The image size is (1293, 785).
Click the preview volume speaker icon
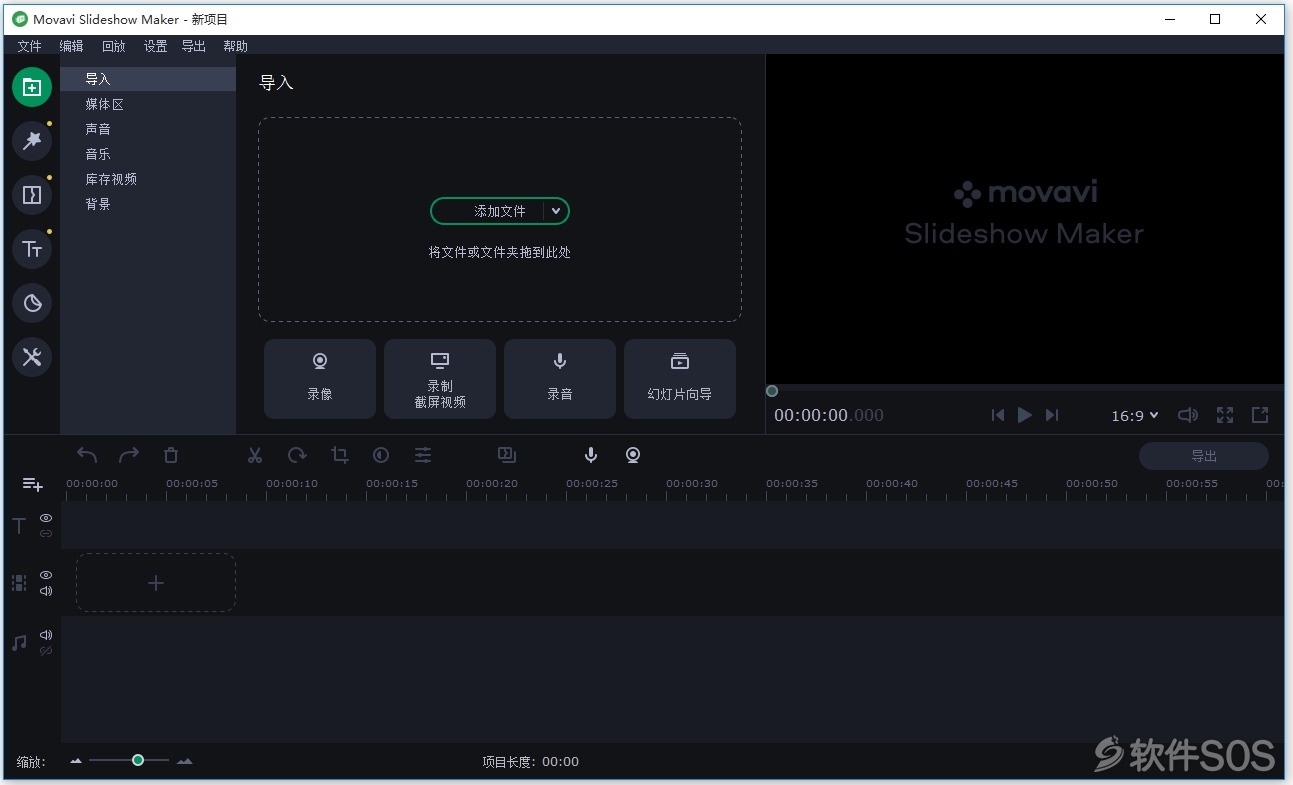(1187, 415)
